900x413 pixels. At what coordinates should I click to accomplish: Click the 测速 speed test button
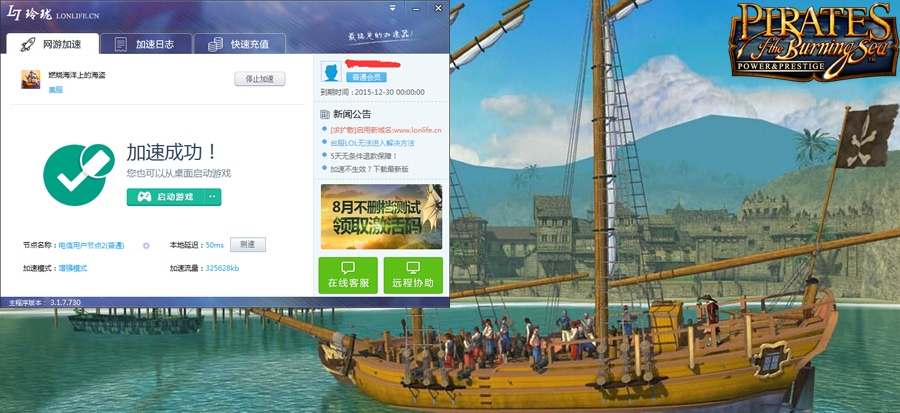248,245
